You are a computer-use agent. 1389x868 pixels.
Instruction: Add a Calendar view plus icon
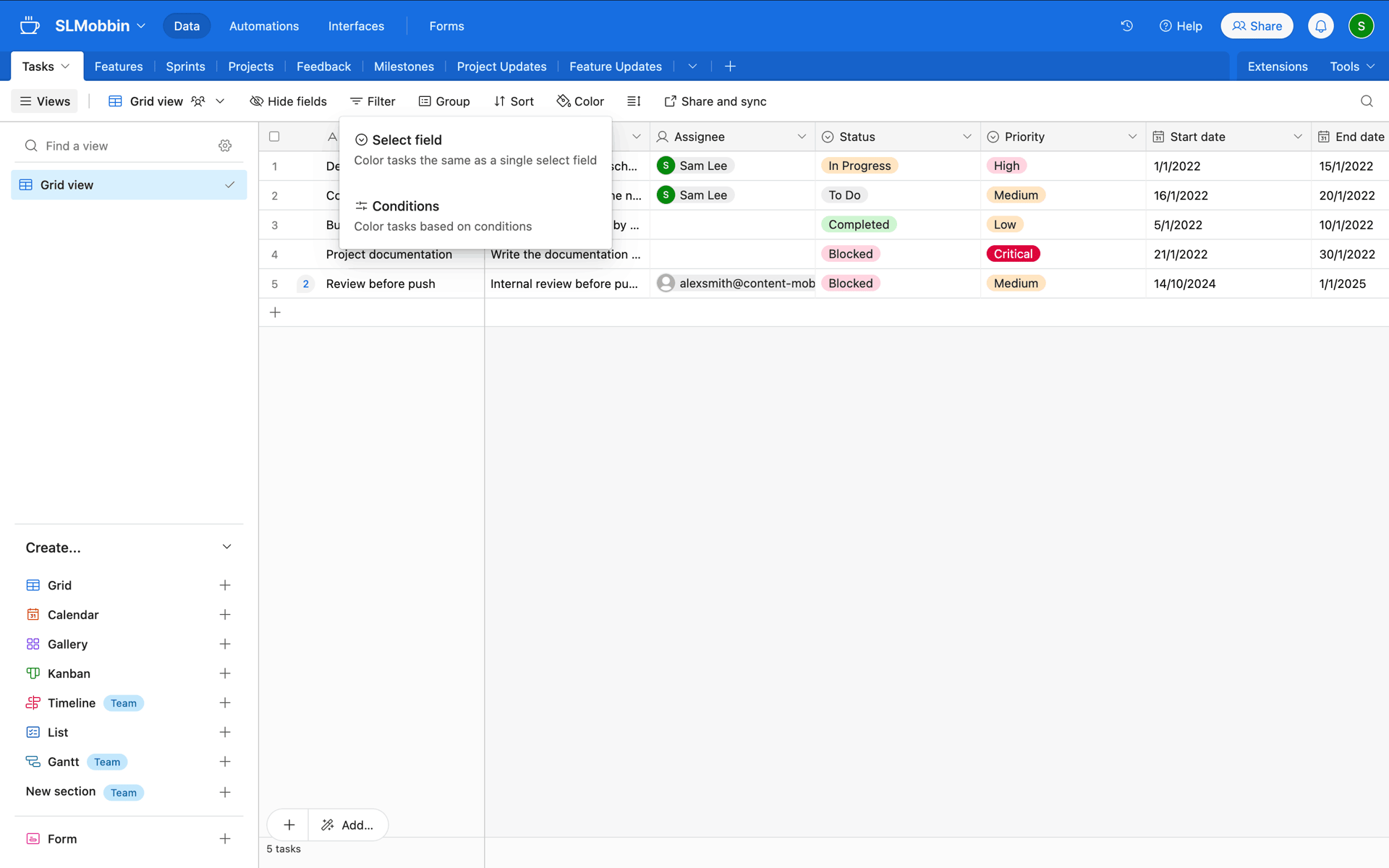[225, 615]
